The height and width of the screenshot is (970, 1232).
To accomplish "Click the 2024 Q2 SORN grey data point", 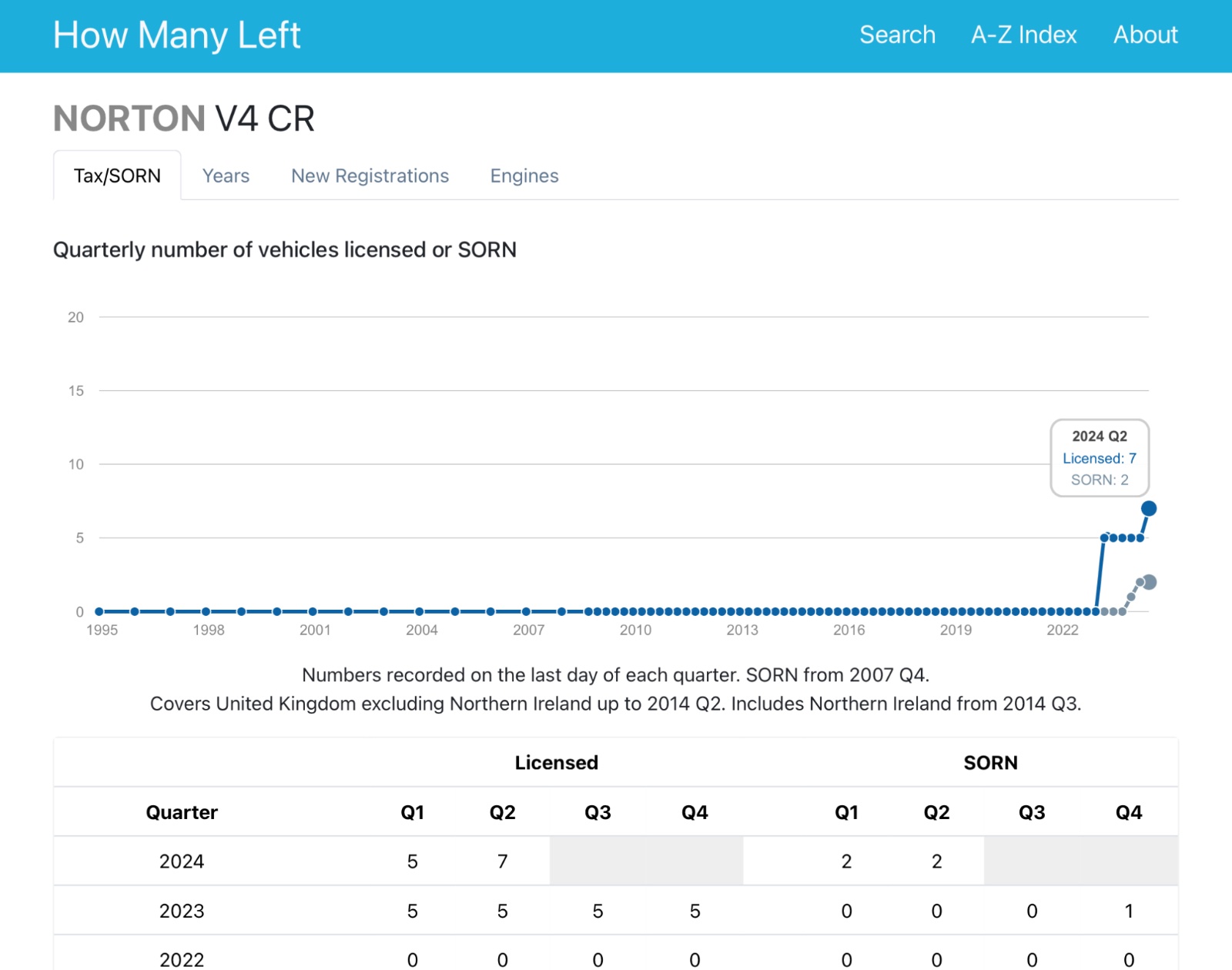I will coord(1149,582).
